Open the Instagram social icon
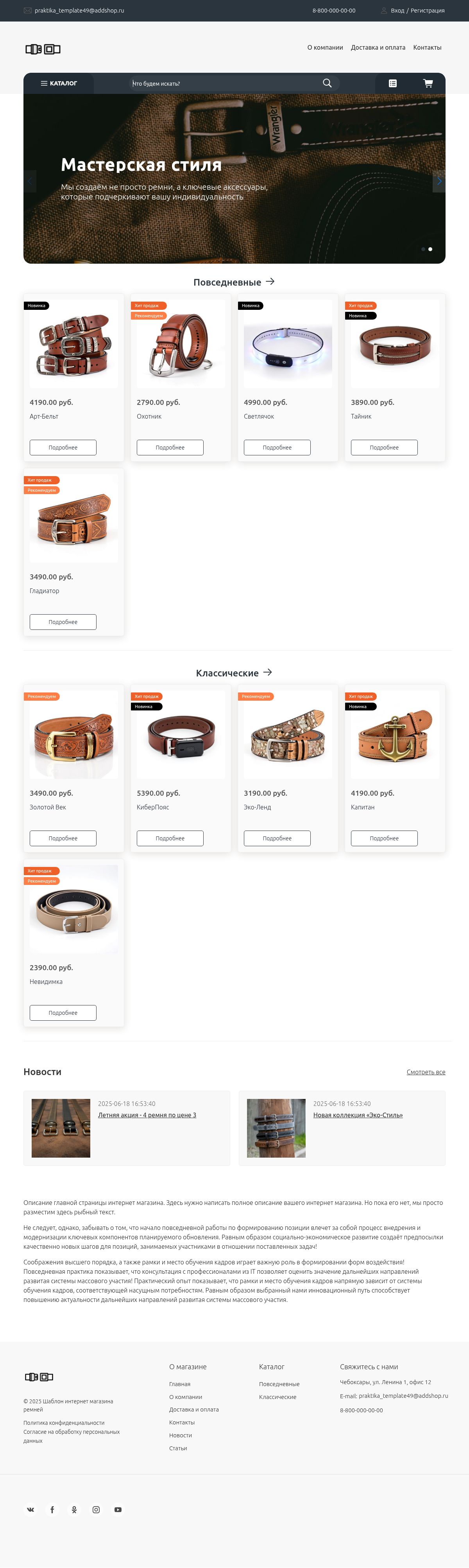 (96, 1509)
